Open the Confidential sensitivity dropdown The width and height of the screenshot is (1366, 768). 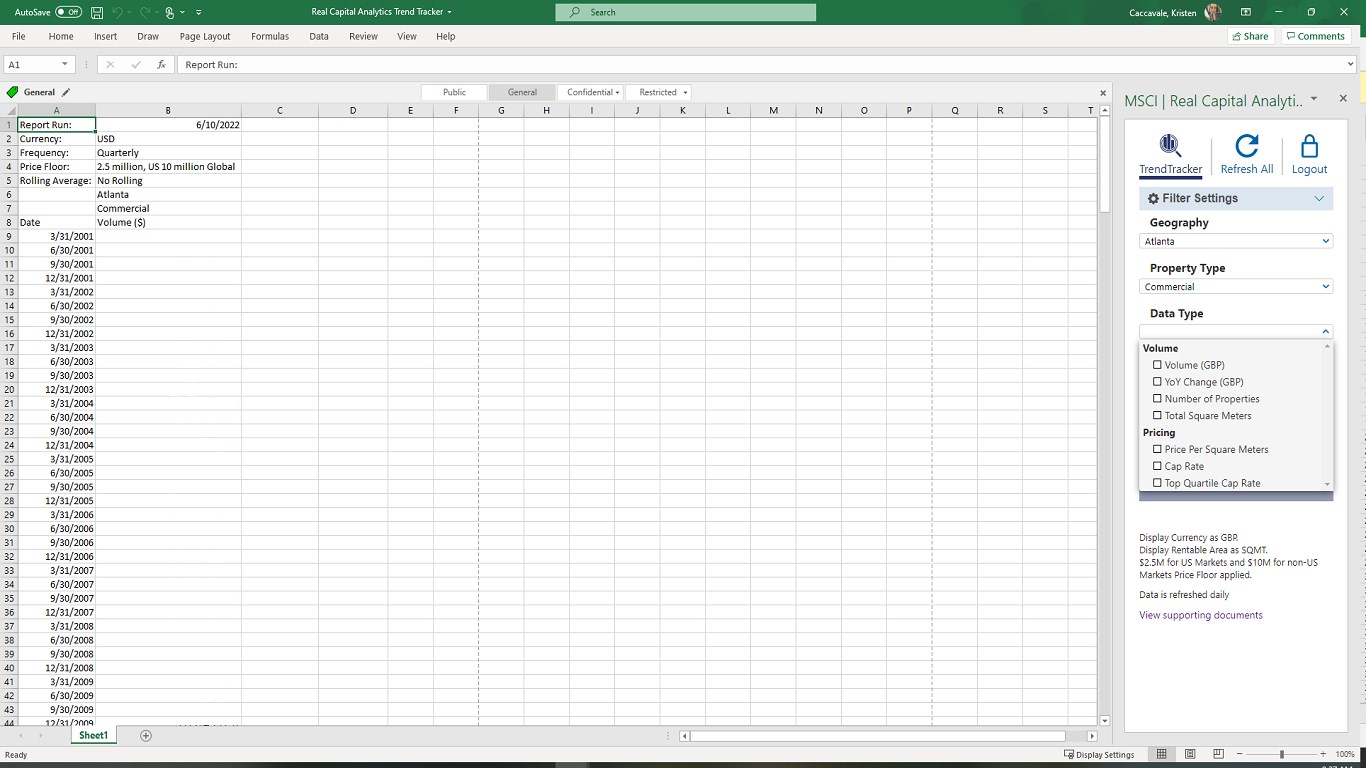(x=593, y=92)
